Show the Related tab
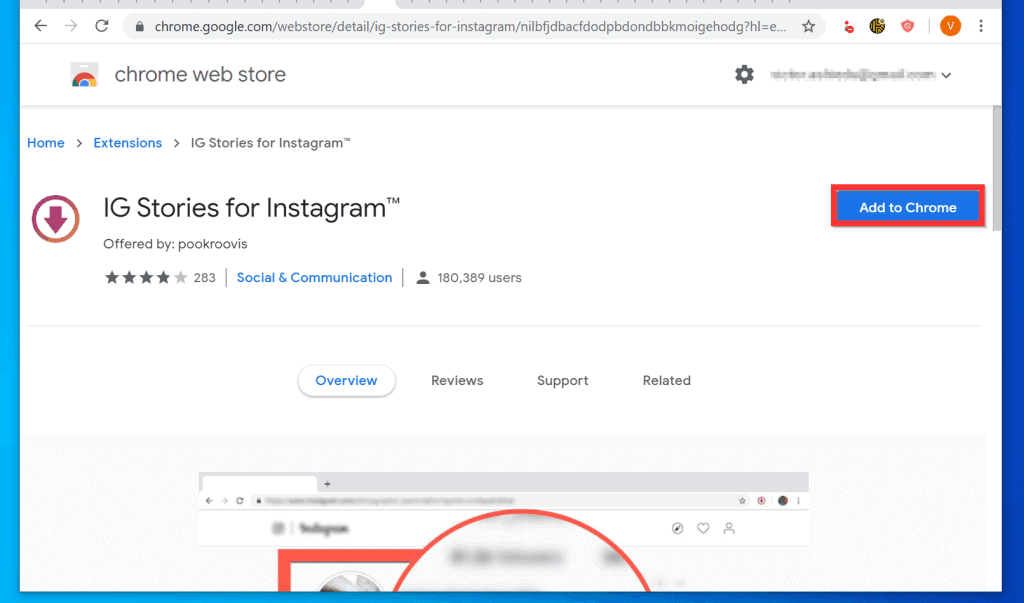 click(666, 381)
